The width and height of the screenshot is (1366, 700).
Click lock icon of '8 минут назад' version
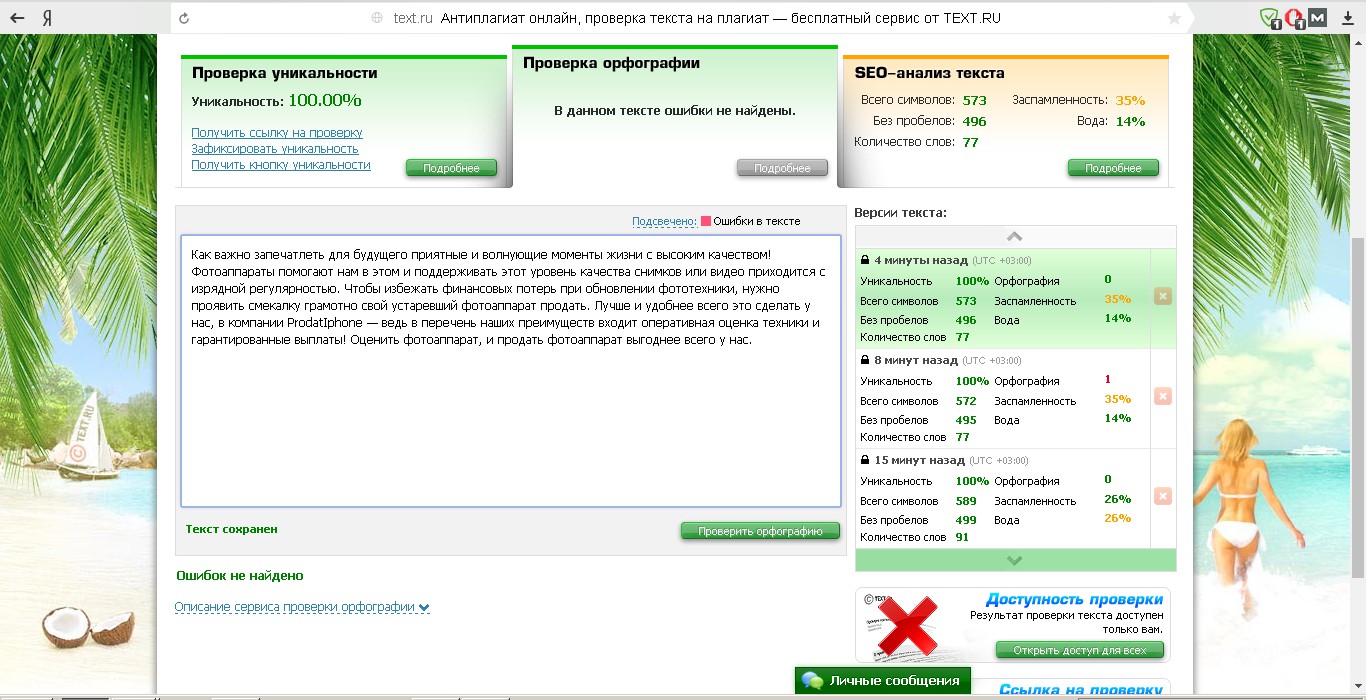pyautogui.click(x=865, y=360)
